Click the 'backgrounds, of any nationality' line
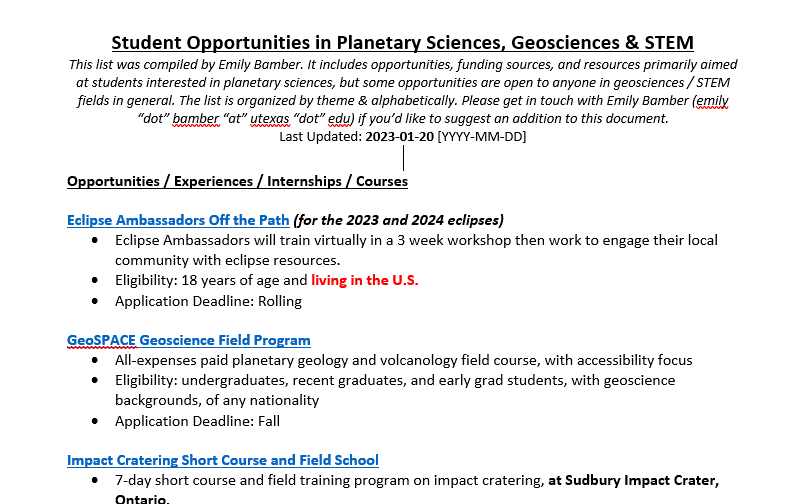 [217, 400]
